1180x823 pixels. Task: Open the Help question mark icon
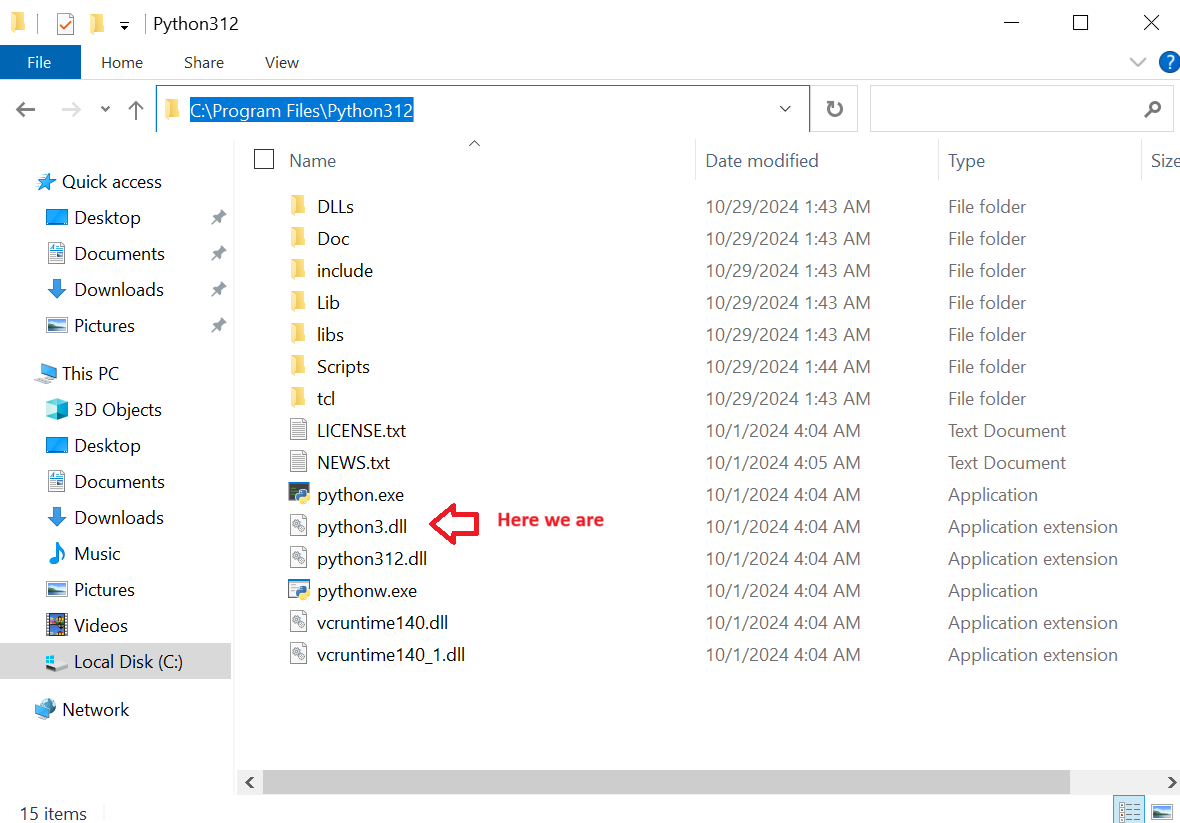[1169, 62]
